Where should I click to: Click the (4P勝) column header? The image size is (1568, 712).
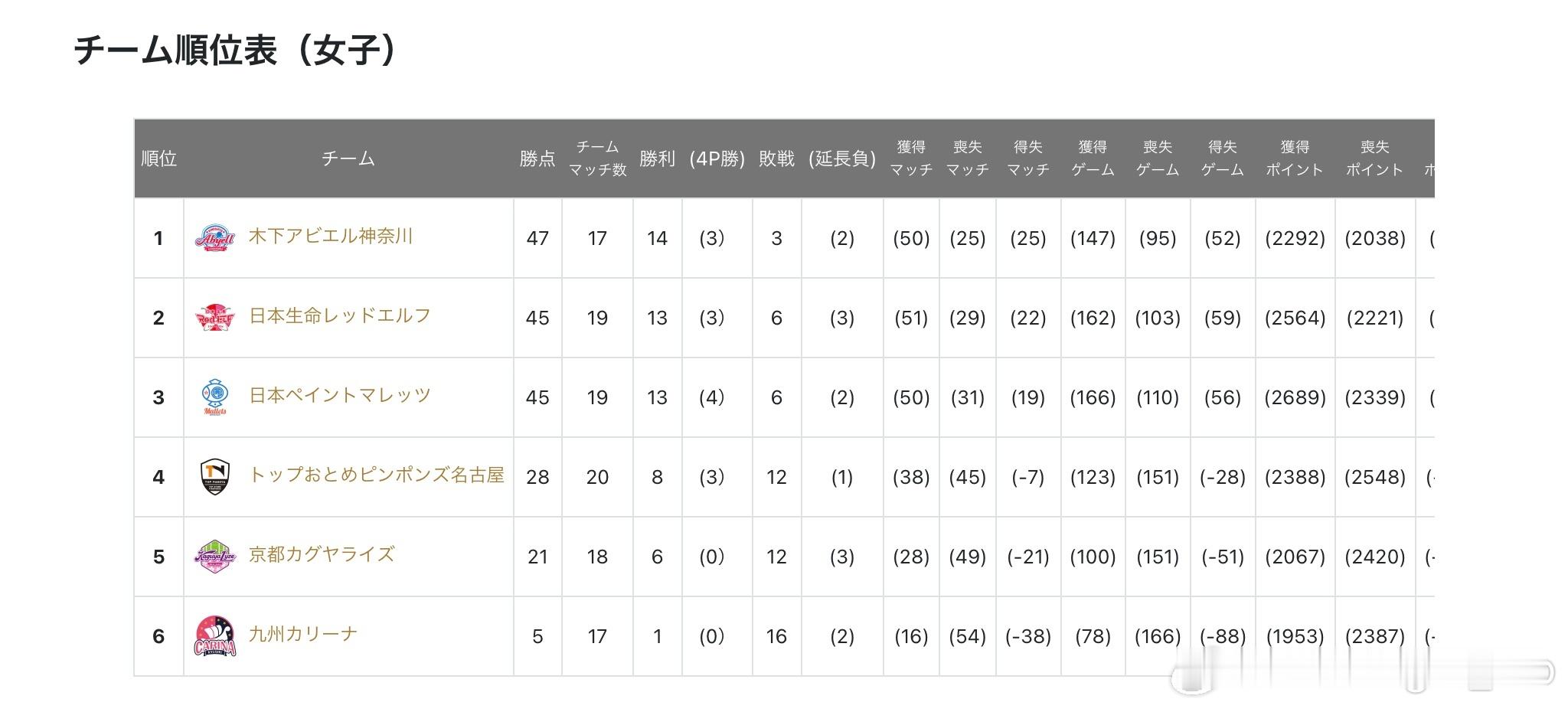pos(717,158)
